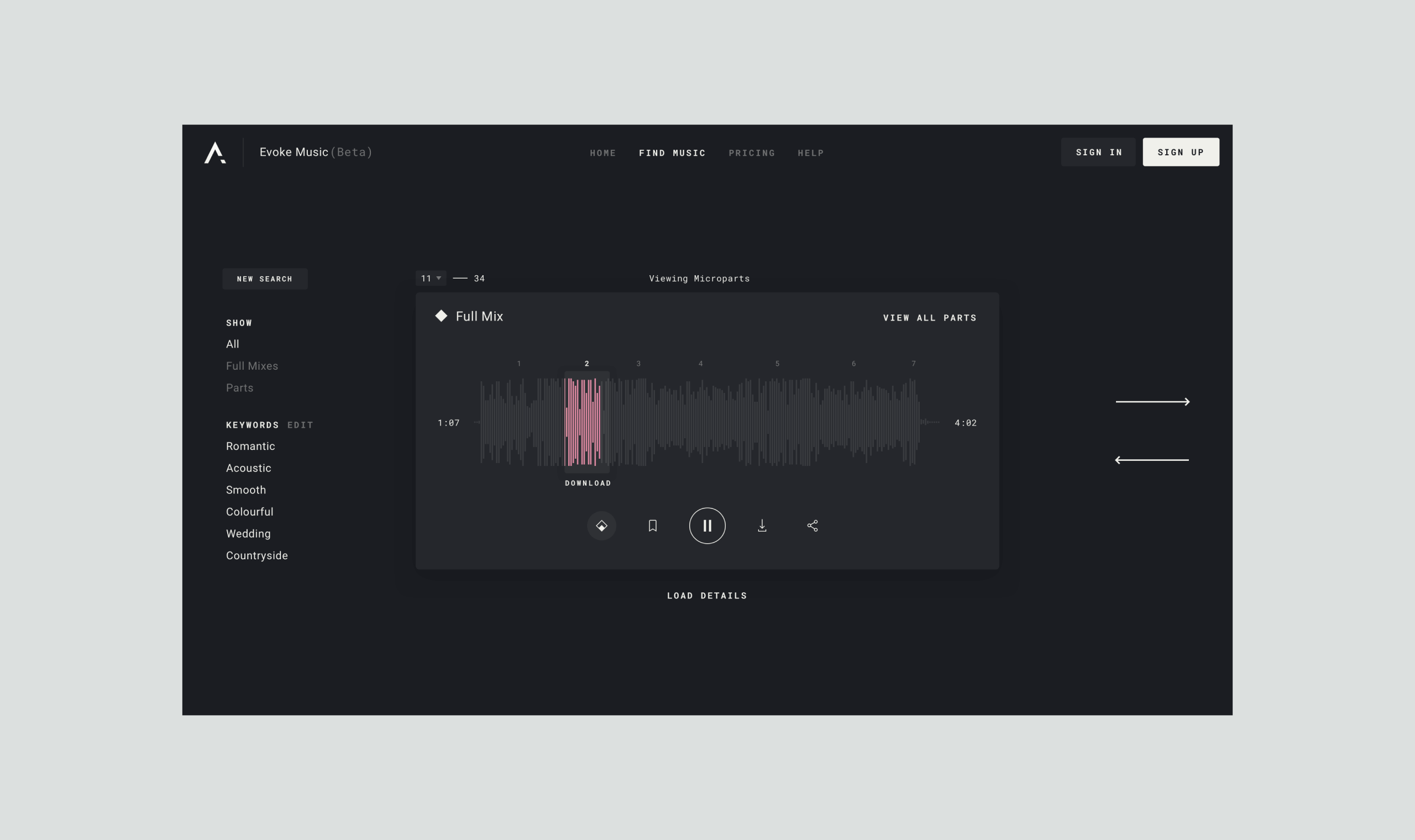This screenshot has width=1415, height=840.
Task: Click the Sign Up button
Action: [x=1180, y=153]
